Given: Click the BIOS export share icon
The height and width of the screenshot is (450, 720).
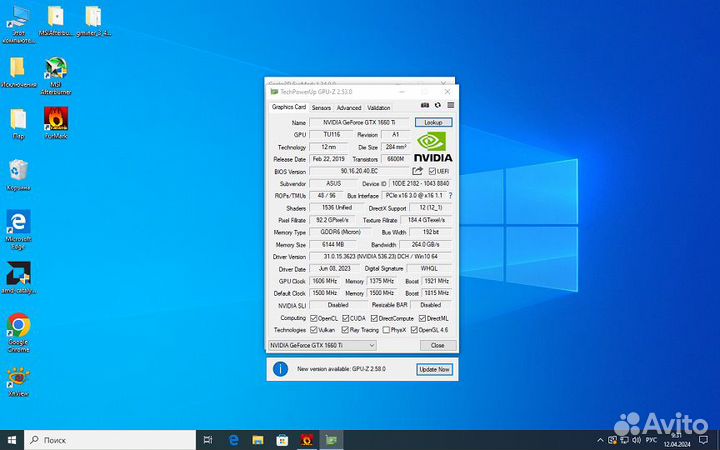Looking at the screenshot, I should point(417,171).
